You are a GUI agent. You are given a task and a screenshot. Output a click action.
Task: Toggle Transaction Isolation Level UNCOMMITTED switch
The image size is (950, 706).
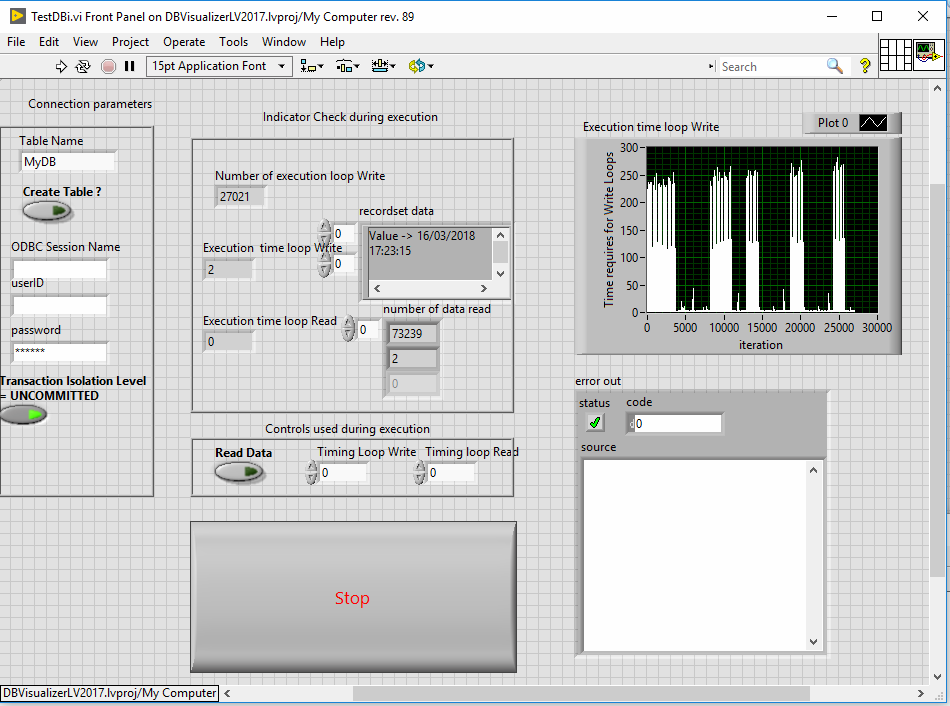point(23,415)
